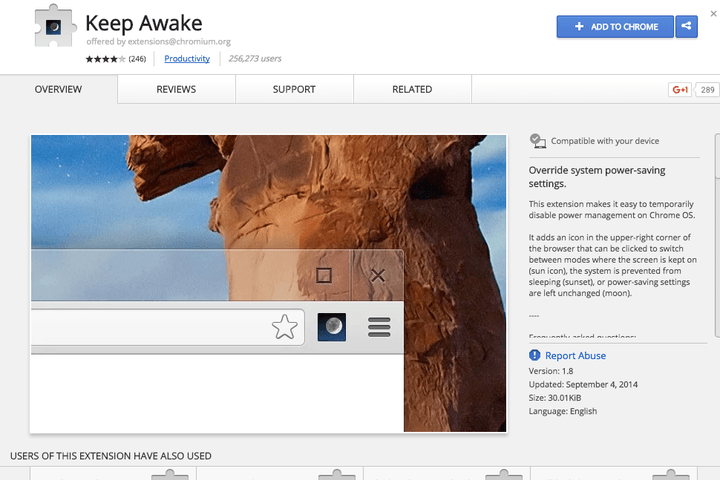Screen dimensions: 720x480
Task: Click the extension screenshot preview image
Action: tap(269, 283)
